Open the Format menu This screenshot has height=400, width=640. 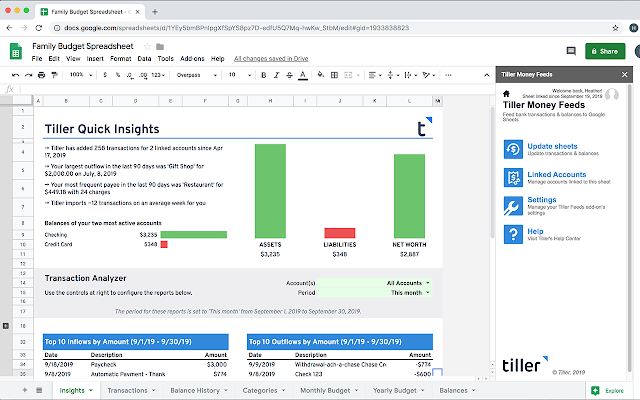[120, 59]
